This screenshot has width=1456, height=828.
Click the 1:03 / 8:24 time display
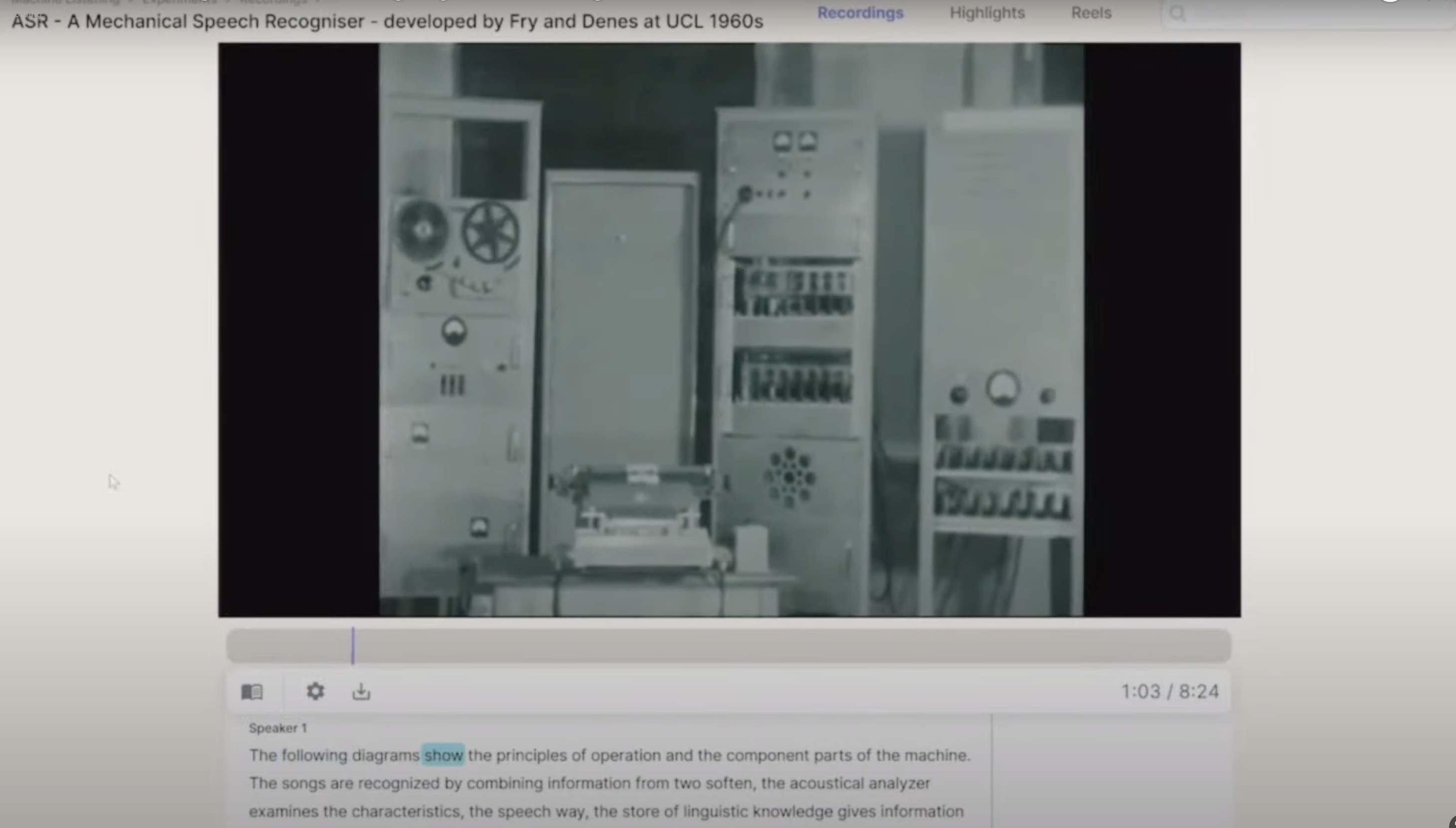click(x=1170, y=691)
